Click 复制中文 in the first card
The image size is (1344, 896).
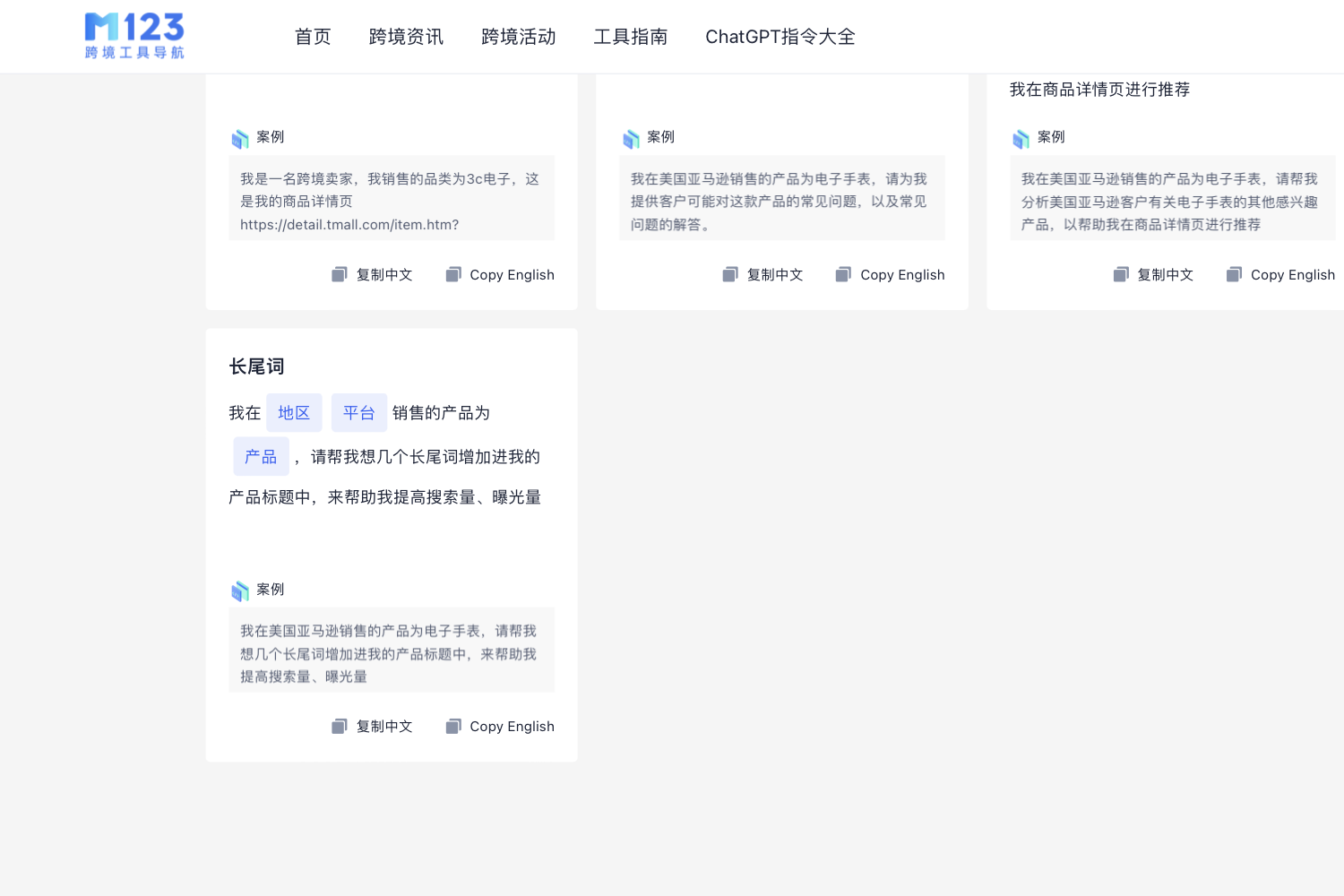(383, 274)
